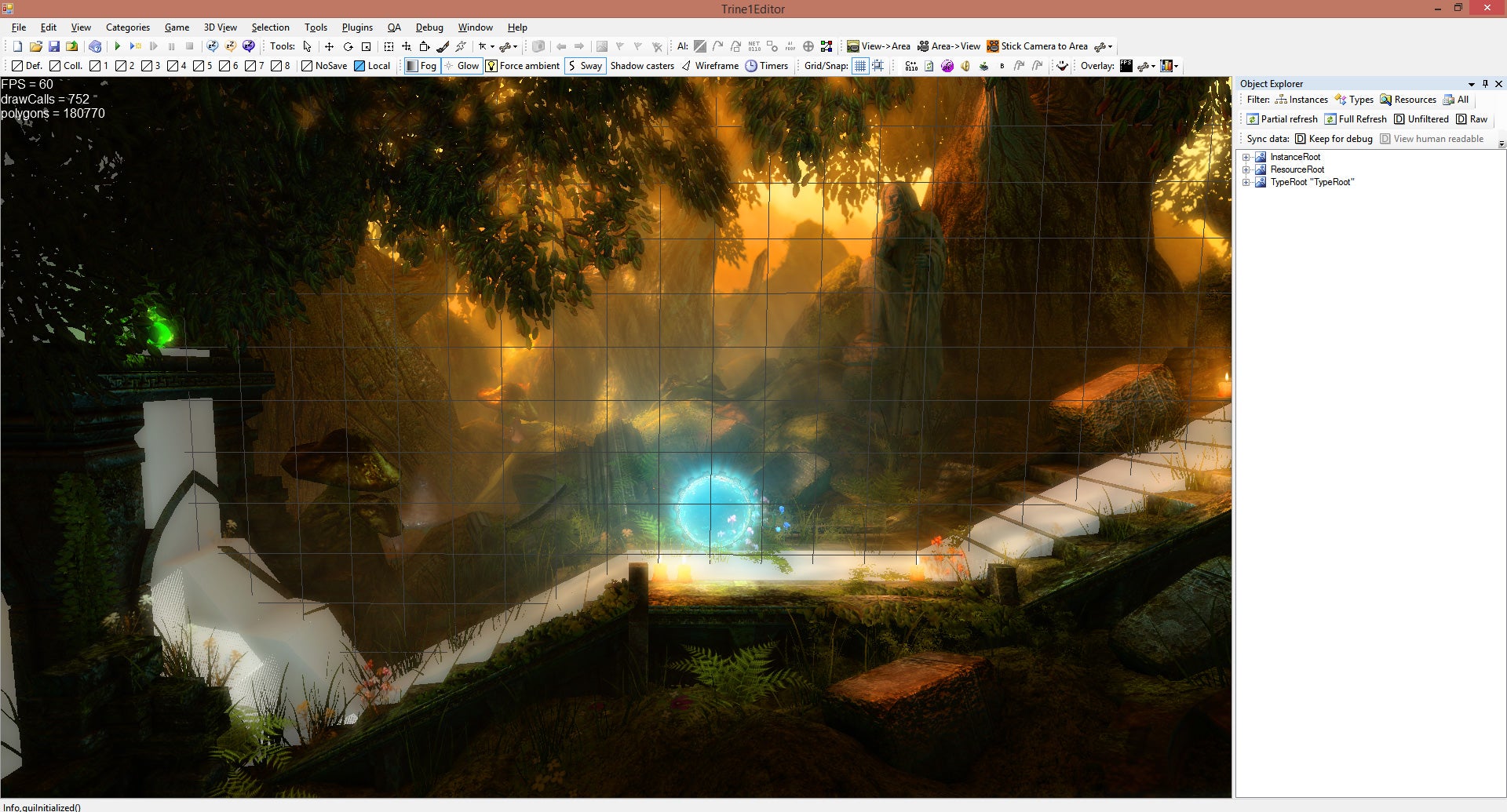The width and height of the screenshot is (1507, 812).
Task: Toggle the Def. checkbox
Action: click(27, 66)
